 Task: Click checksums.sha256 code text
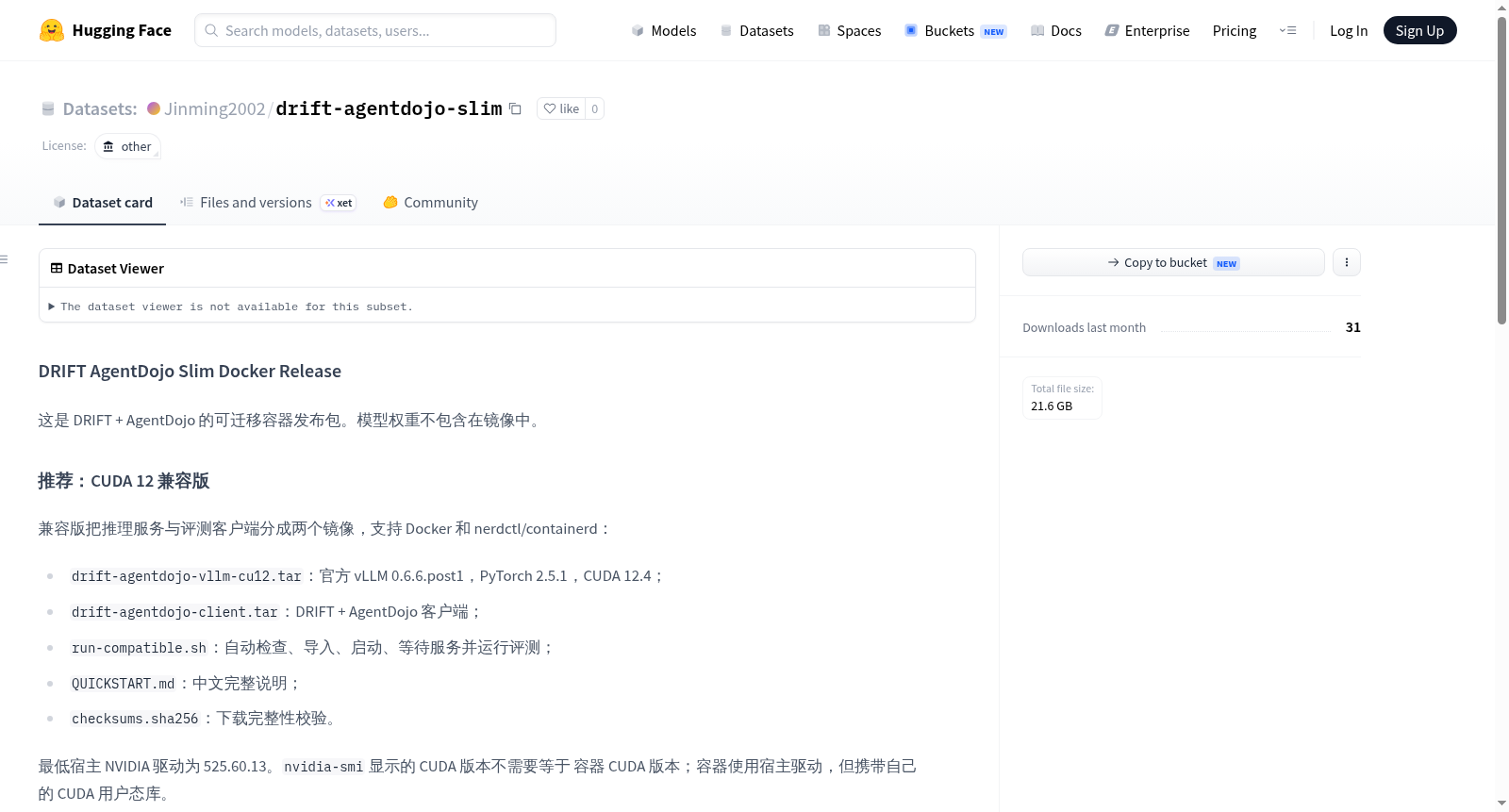135,719
